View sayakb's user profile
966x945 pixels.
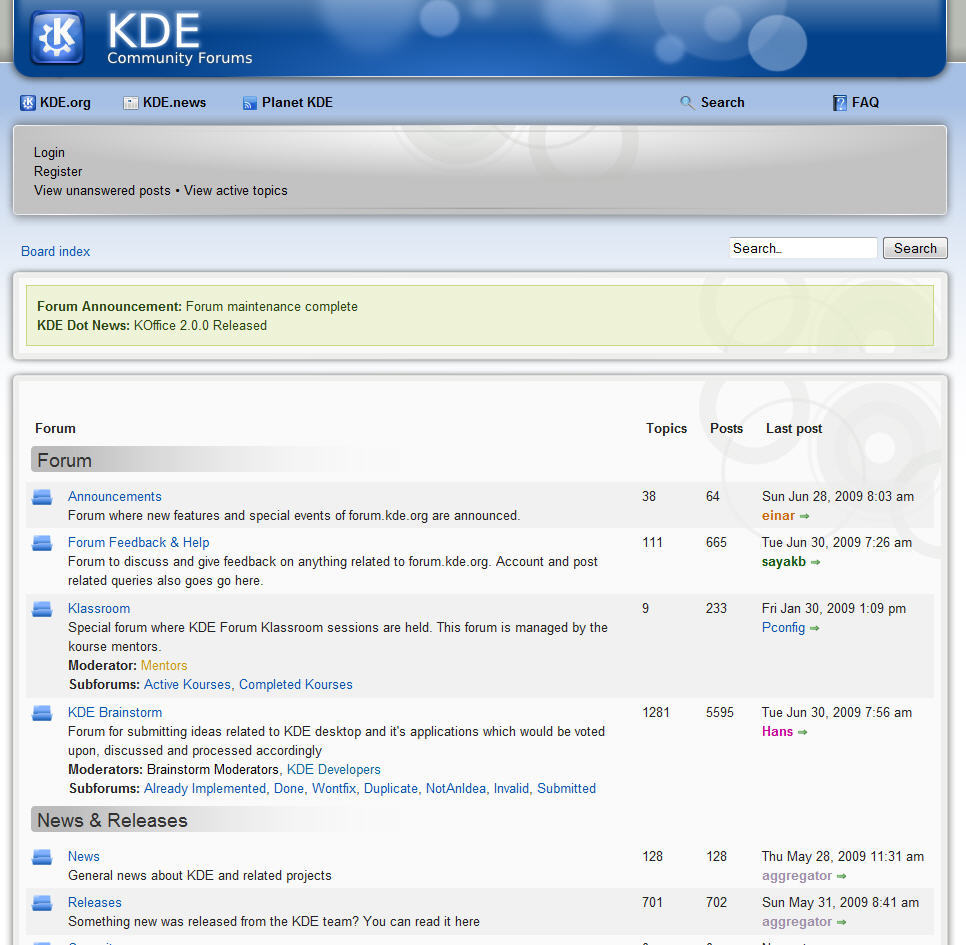(784, 562)
